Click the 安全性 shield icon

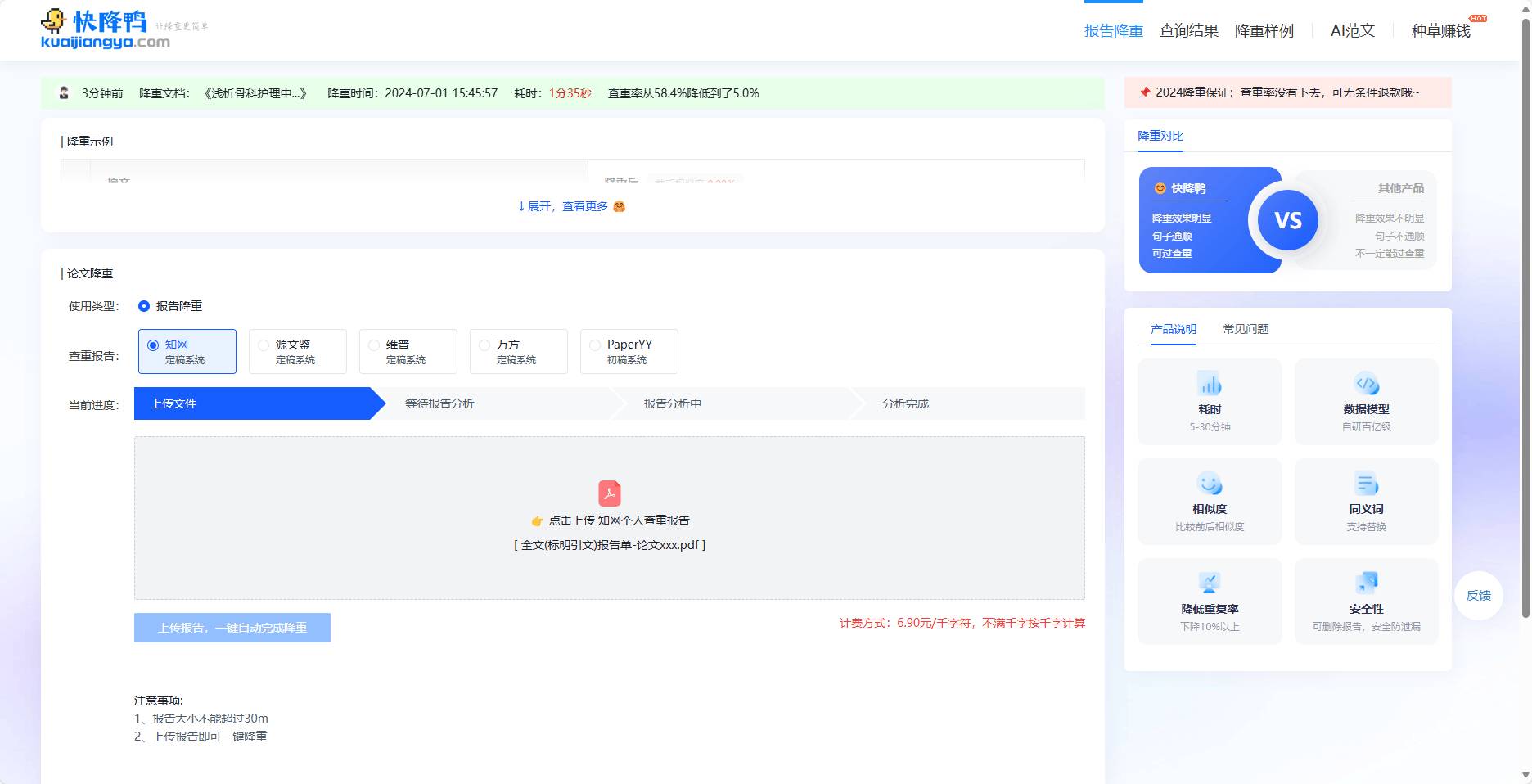(1365, 583)
